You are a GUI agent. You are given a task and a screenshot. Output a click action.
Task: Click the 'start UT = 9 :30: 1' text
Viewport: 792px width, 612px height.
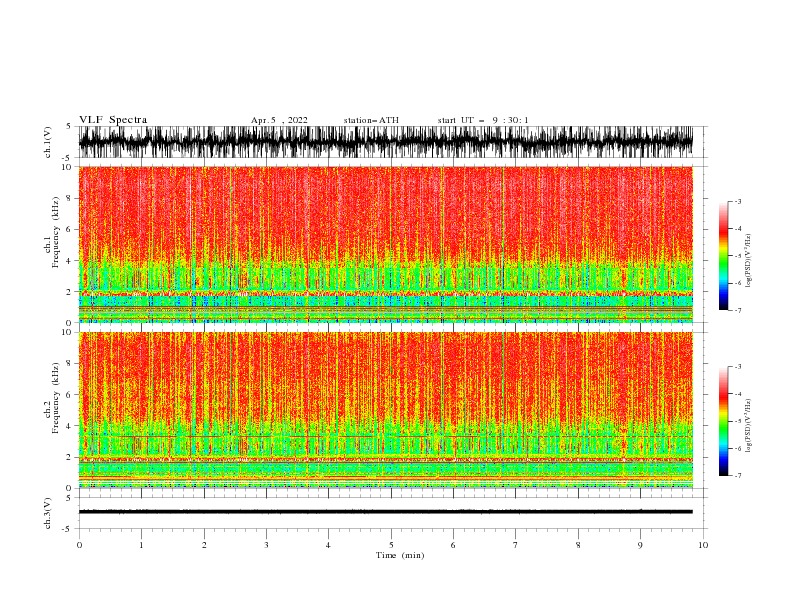pyautogui.click(x=483, y=120)
